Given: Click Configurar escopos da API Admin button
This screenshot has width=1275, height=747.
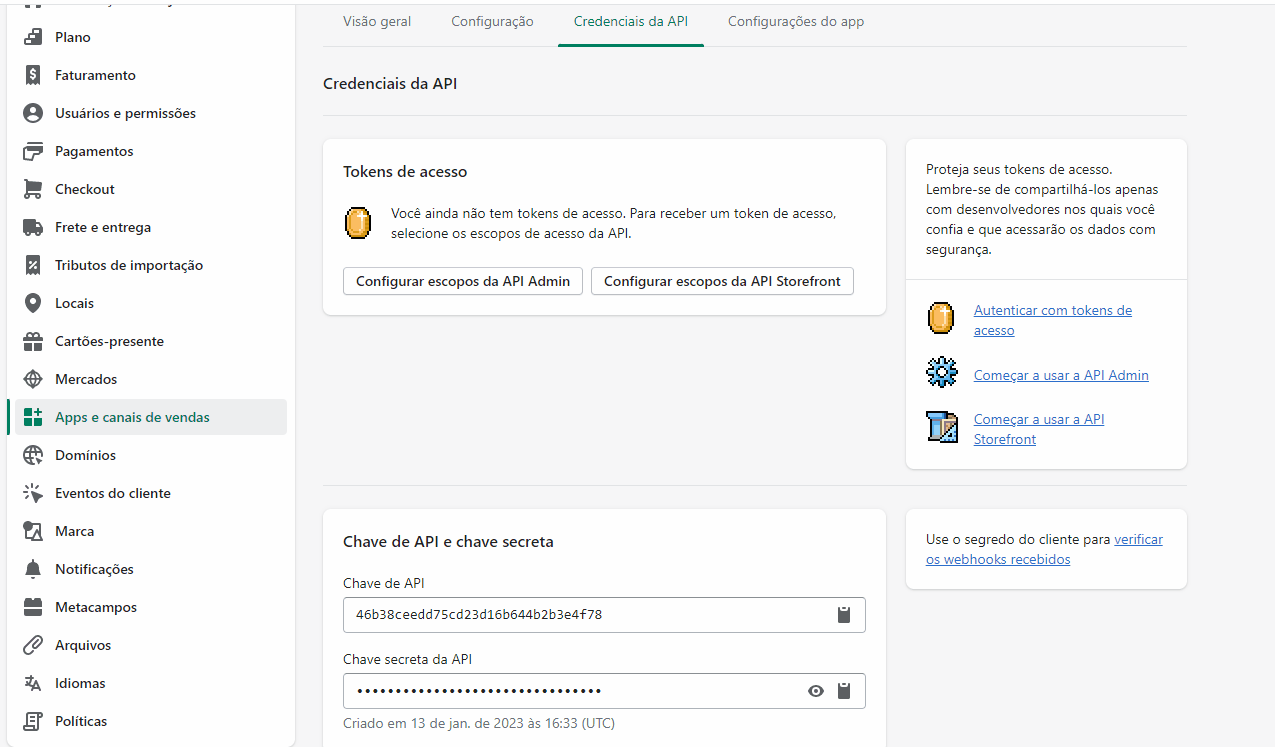Looking at the screenshot, I should 463,281.
